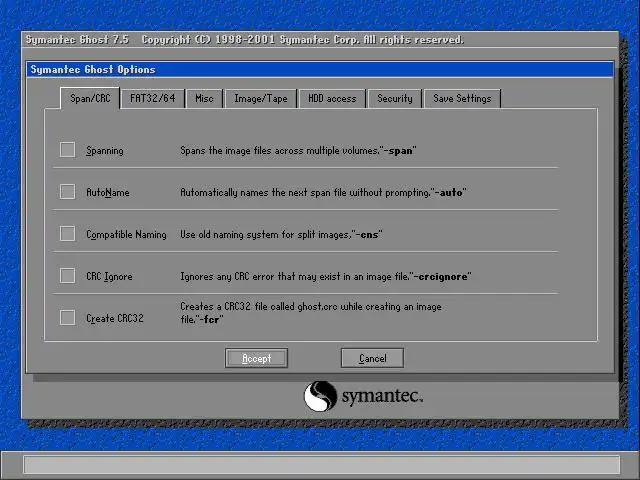Click the Symantec Ghost 7.5 copyright header

[x=245, y=40]
